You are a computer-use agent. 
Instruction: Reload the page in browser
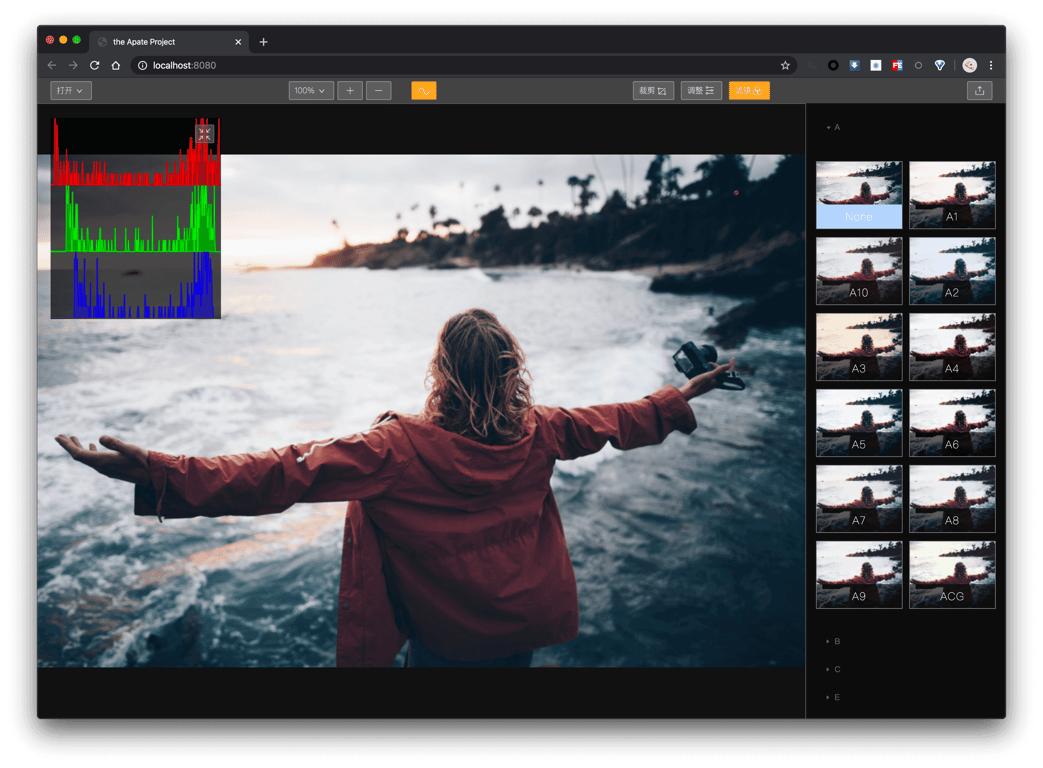tap(94, 65)
